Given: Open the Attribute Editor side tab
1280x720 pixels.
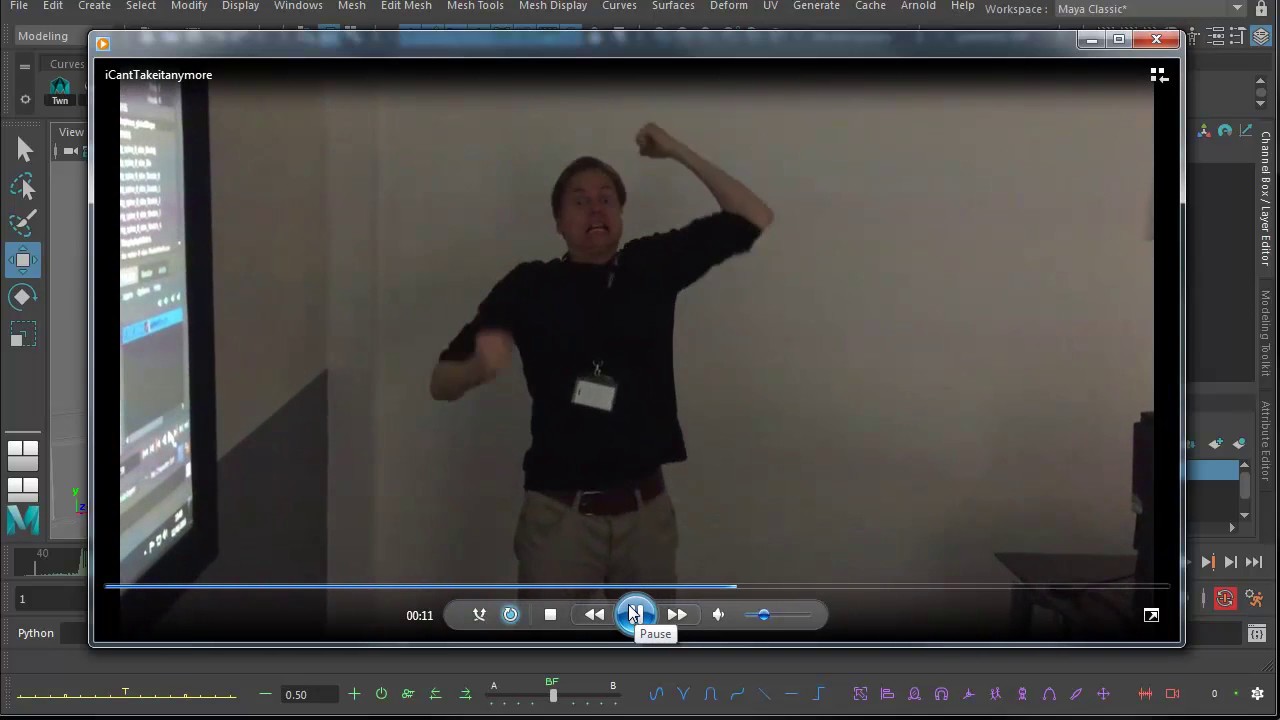Looking at the screenshot, I should pyautogui.click(x=1265, y=441).
